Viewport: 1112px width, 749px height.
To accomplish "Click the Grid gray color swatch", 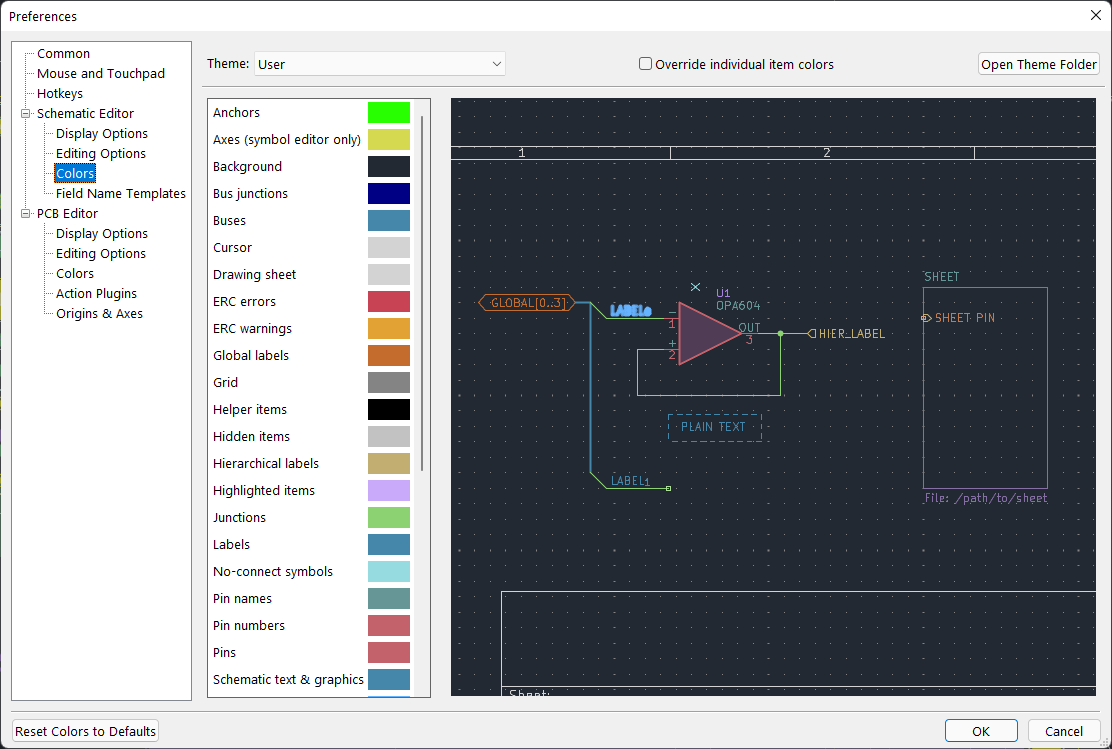I will click(389, 382).
